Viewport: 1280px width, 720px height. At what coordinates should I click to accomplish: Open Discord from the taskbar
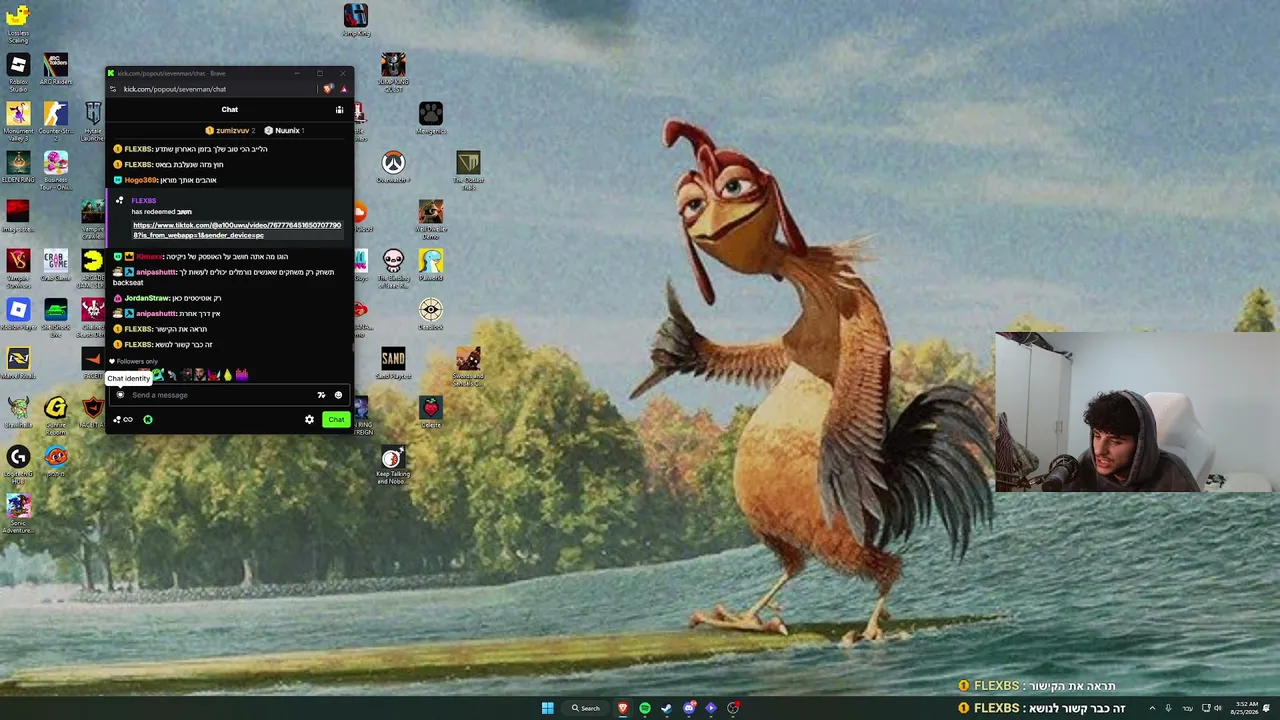(x=689, y=708)
